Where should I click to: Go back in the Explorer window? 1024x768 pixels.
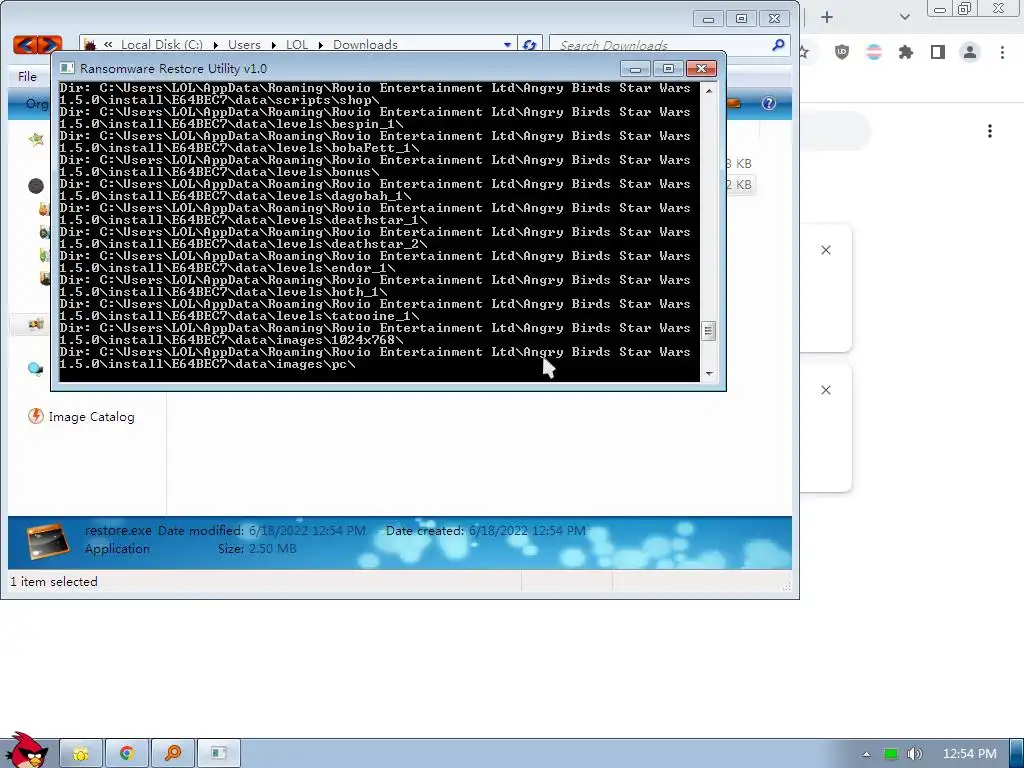(25, 44)
